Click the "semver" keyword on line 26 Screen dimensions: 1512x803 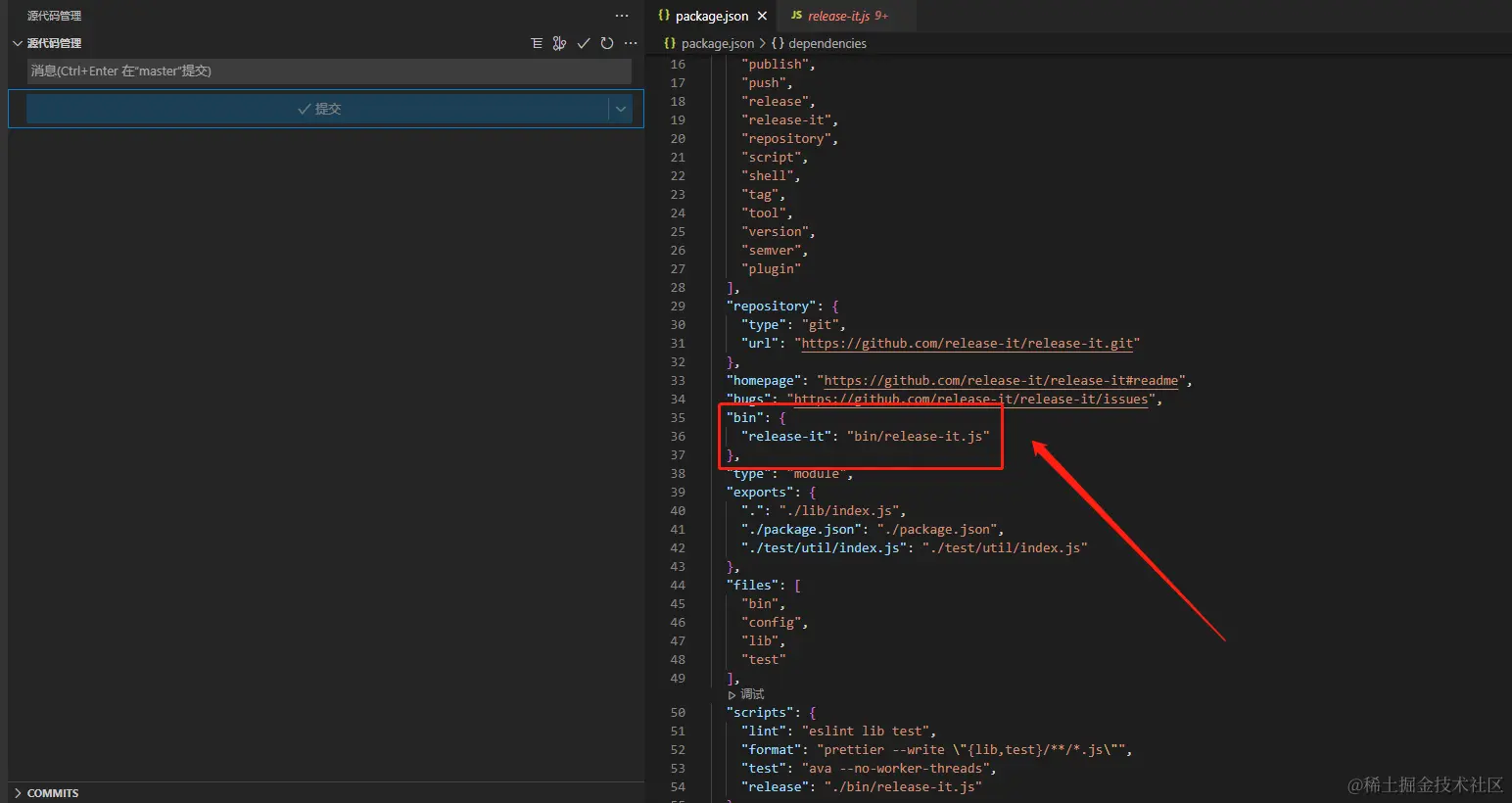(771, 251)
